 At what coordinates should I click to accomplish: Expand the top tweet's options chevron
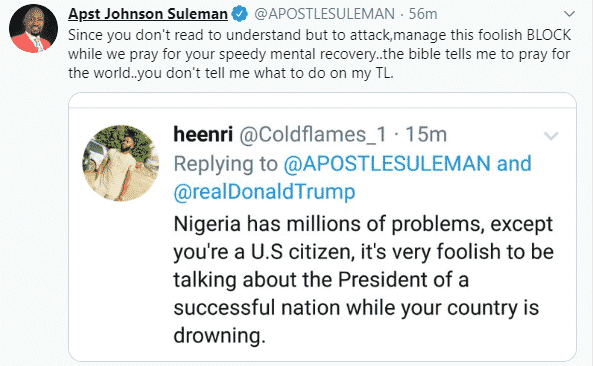[569, 14]
